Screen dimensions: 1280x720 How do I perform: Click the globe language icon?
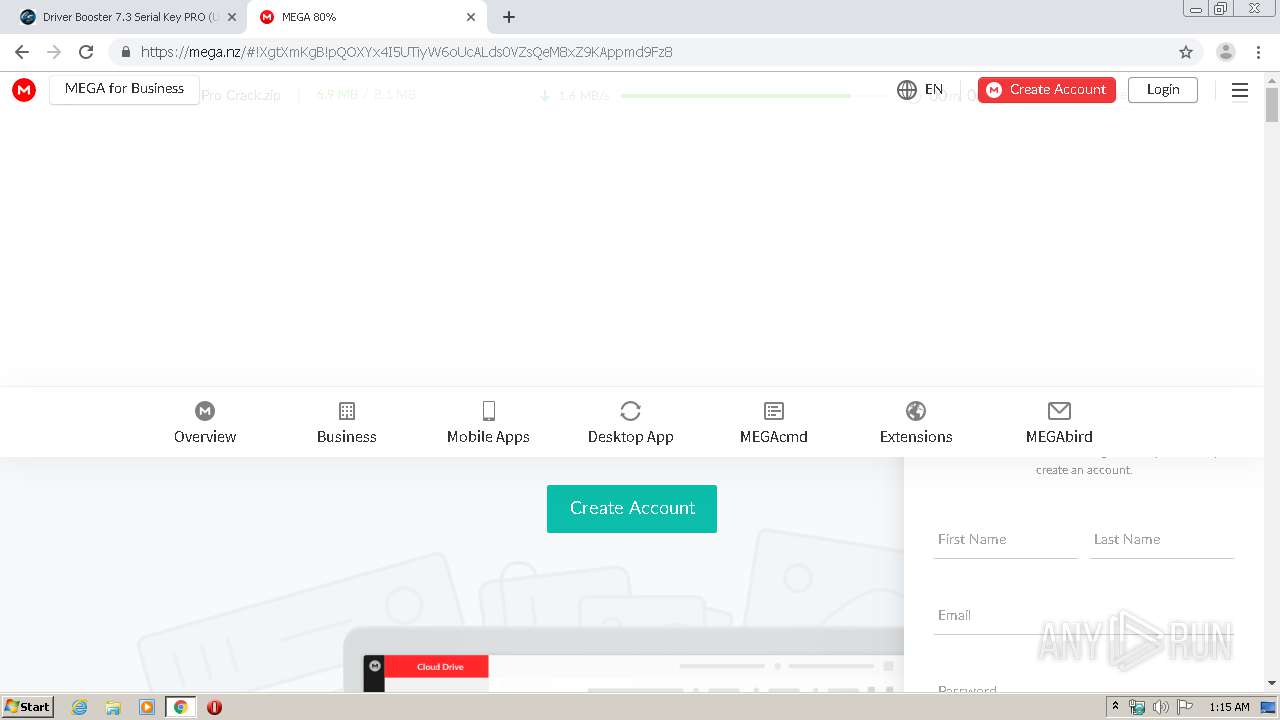click(907, 90)
